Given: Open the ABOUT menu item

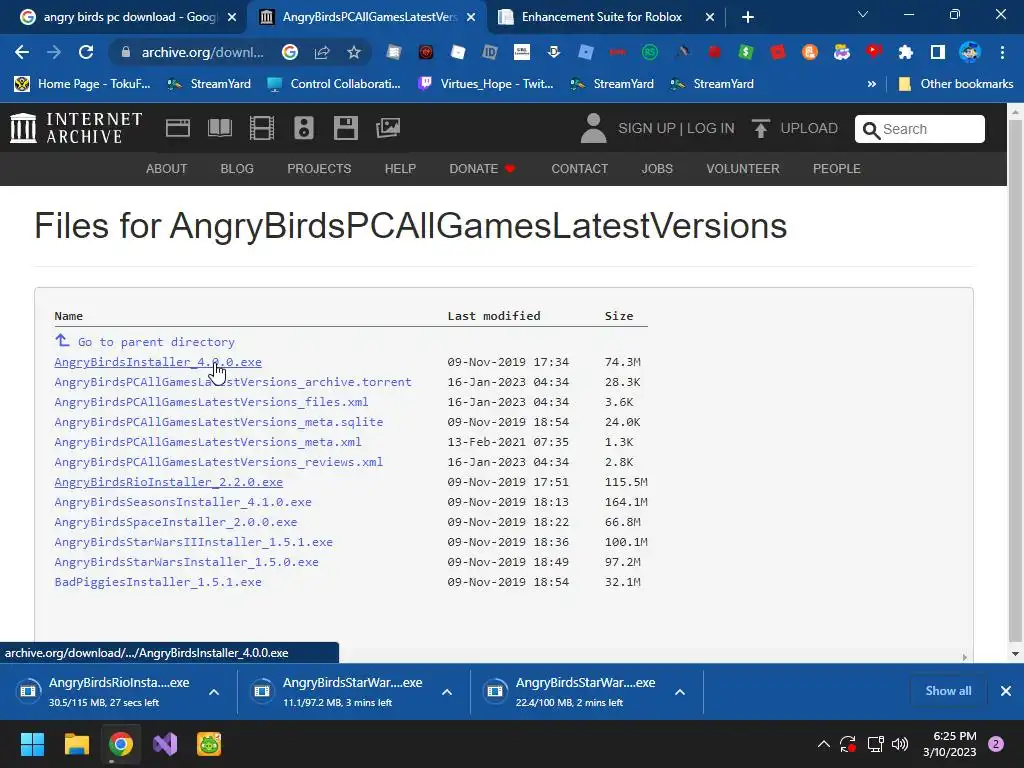Looking at the screenshot, I should 167,168.
